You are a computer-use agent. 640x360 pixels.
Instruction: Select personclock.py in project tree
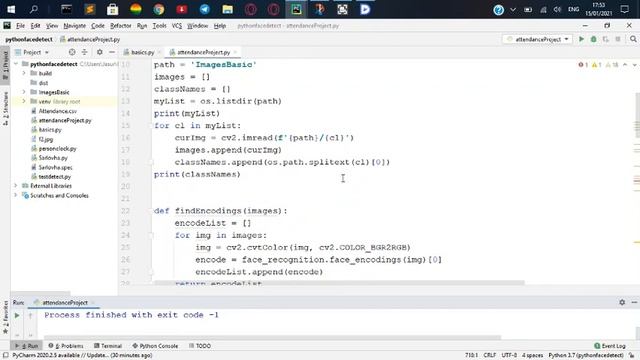pyautogui.click(x=58, y=149)
